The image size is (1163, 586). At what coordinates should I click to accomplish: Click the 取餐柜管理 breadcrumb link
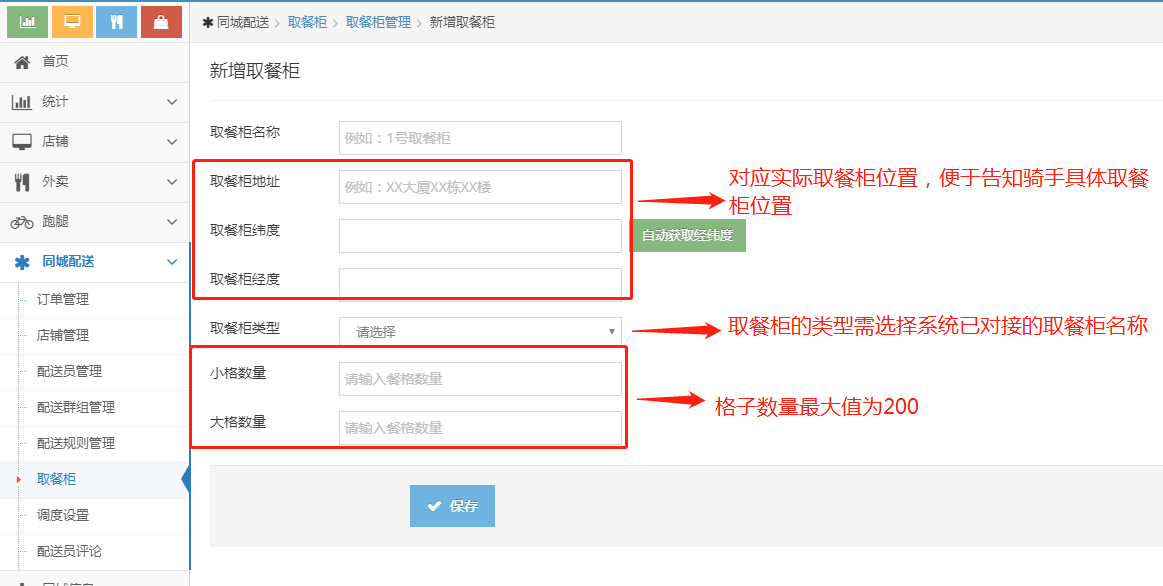coord(378,22)
